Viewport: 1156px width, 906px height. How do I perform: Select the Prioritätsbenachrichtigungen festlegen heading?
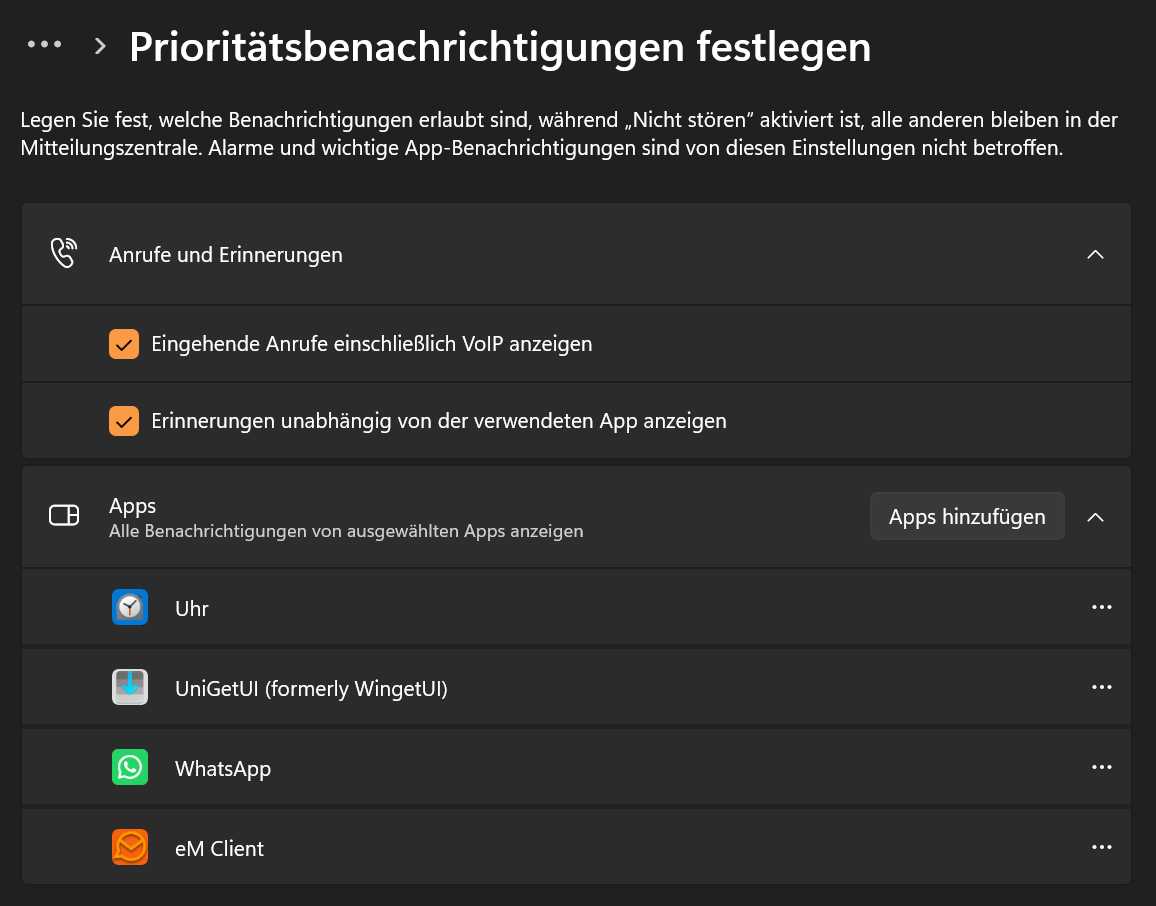click(499, 46)
